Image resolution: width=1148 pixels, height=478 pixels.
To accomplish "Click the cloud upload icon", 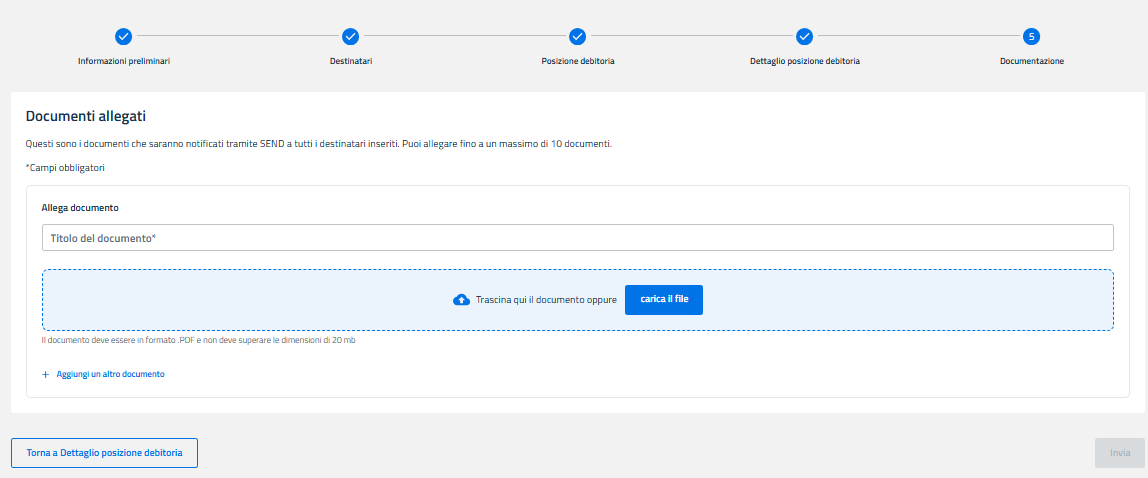I will pos(461,300).
